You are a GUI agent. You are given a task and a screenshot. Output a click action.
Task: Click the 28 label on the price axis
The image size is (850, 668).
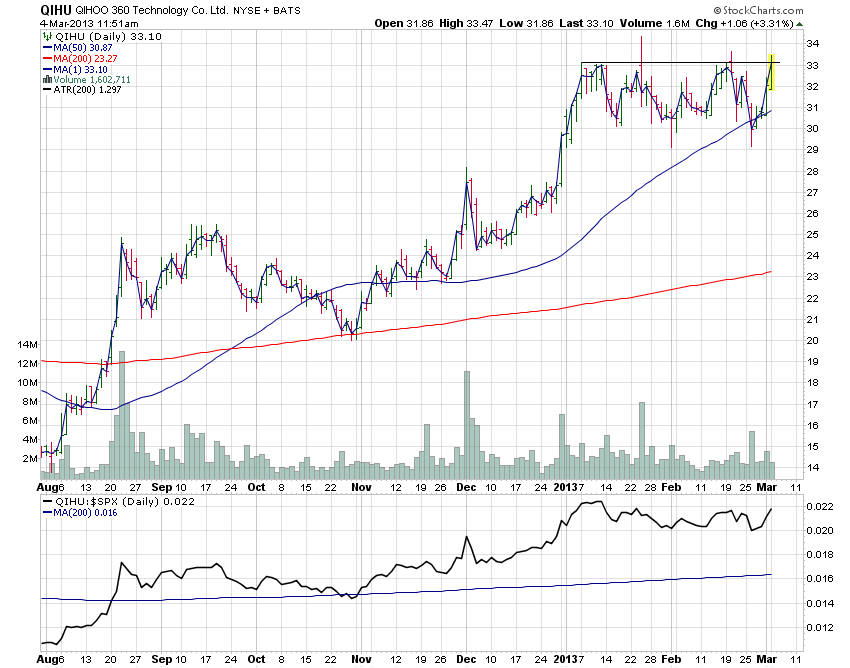click(x=812, y=171)
